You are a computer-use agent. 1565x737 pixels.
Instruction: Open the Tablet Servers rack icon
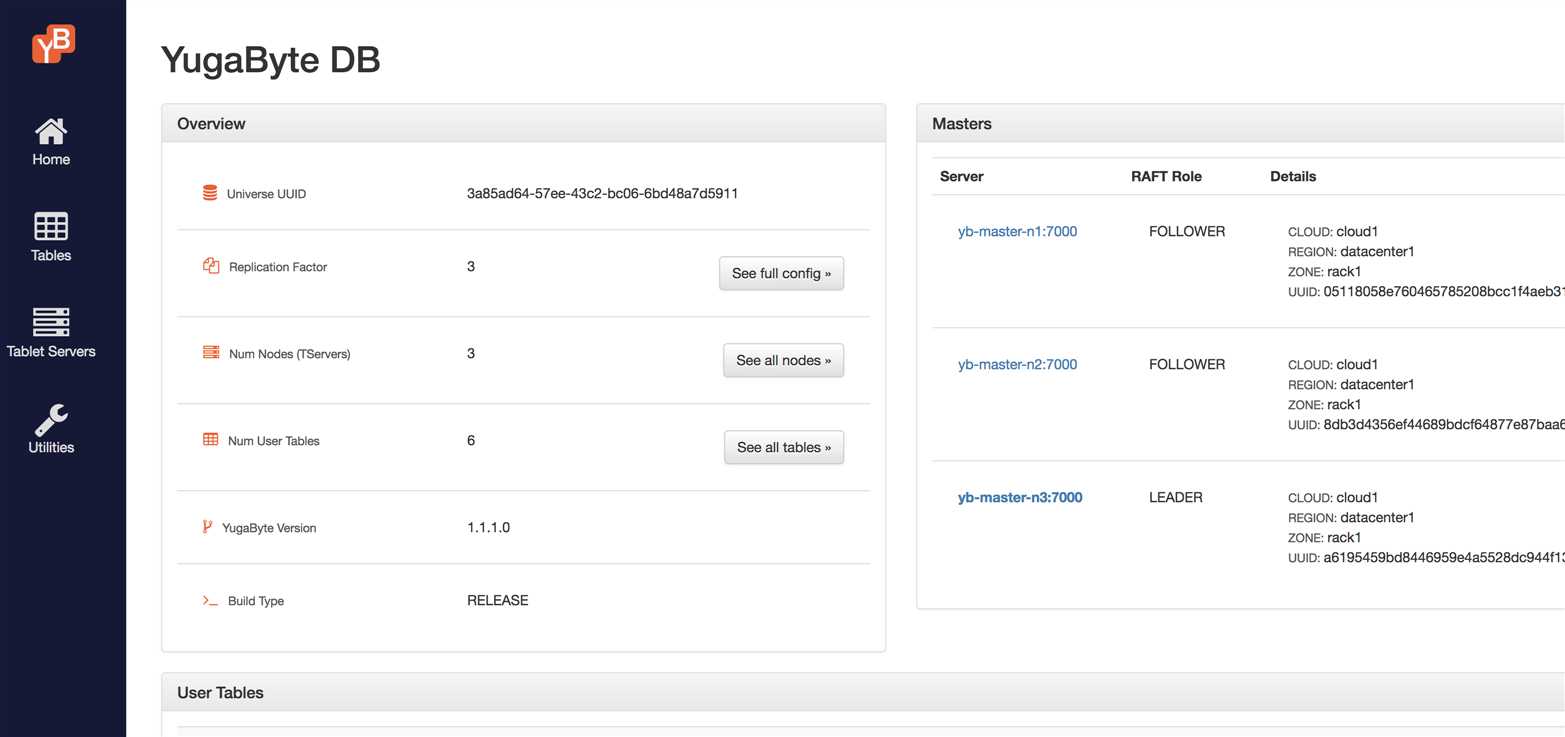point(51,322)
